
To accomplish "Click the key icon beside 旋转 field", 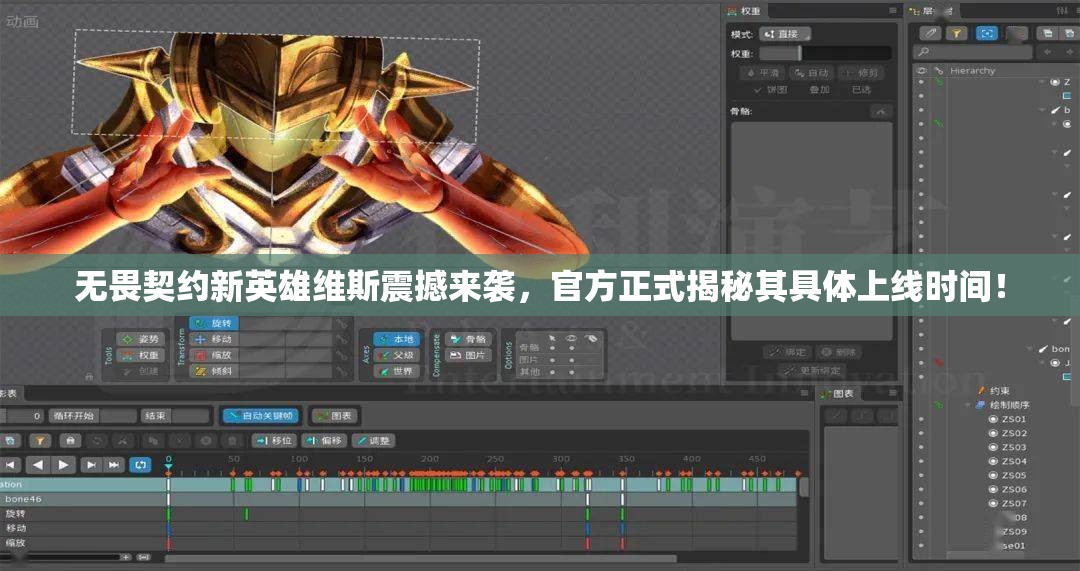I will tap(342, 323).
